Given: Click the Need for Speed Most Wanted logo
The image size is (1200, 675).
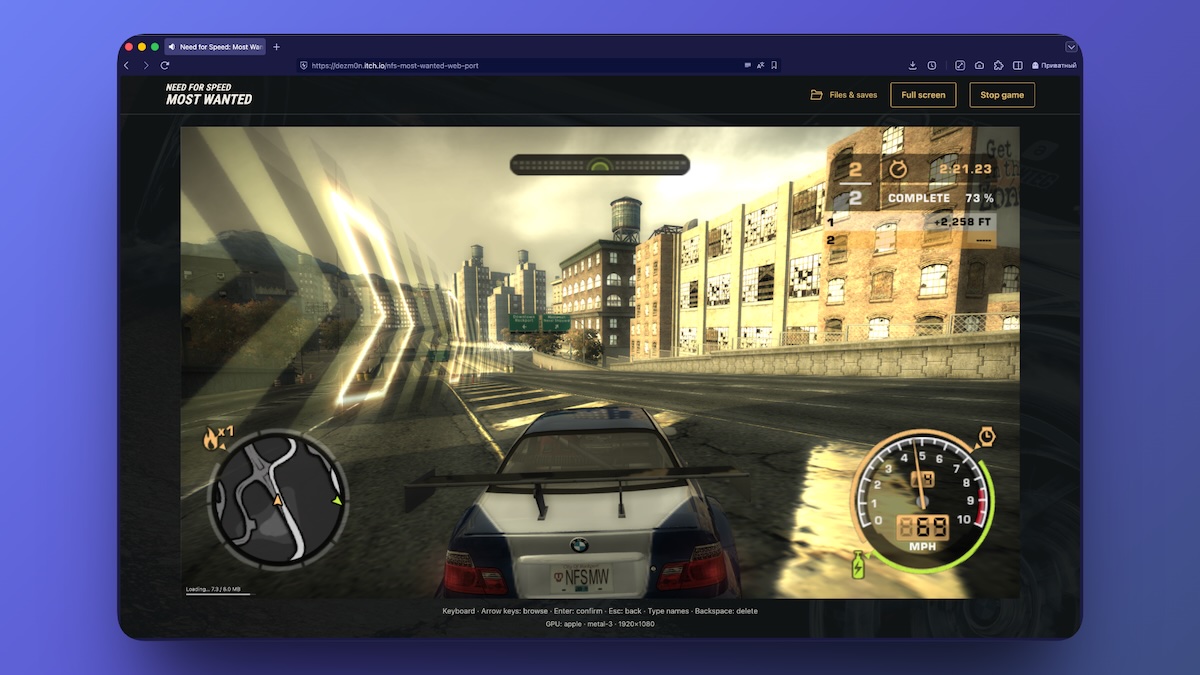Looking at the screenshot, I should coord(209,94).
